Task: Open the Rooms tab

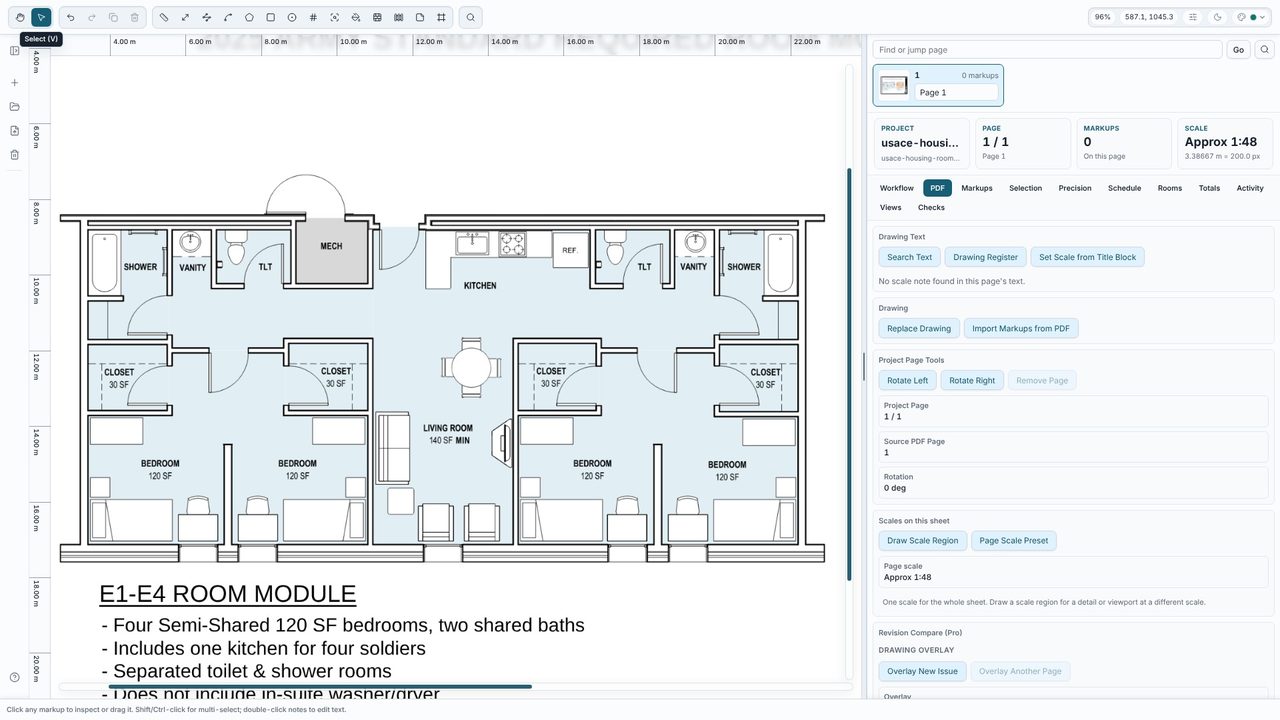Action: (1170, 188)
